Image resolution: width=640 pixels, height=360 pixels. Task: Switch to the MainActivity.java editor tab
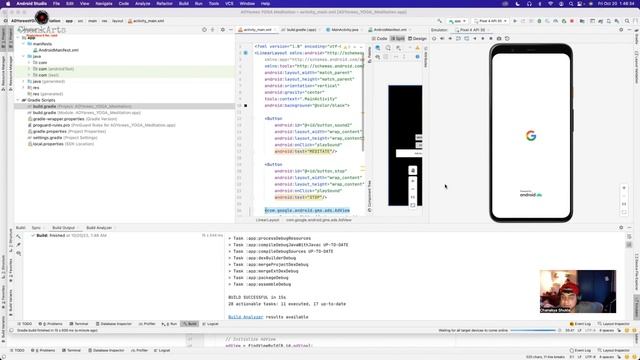[x=342, y=30]
